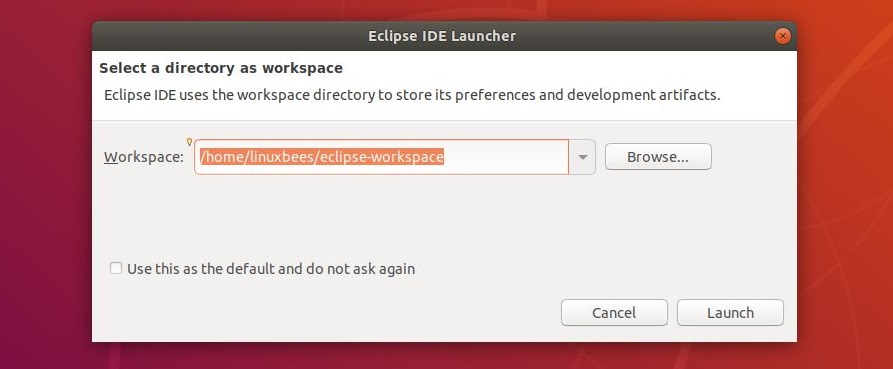Click the 'Workspace:' field label
This screenshot has height=369, width=893.
[144, 157]
